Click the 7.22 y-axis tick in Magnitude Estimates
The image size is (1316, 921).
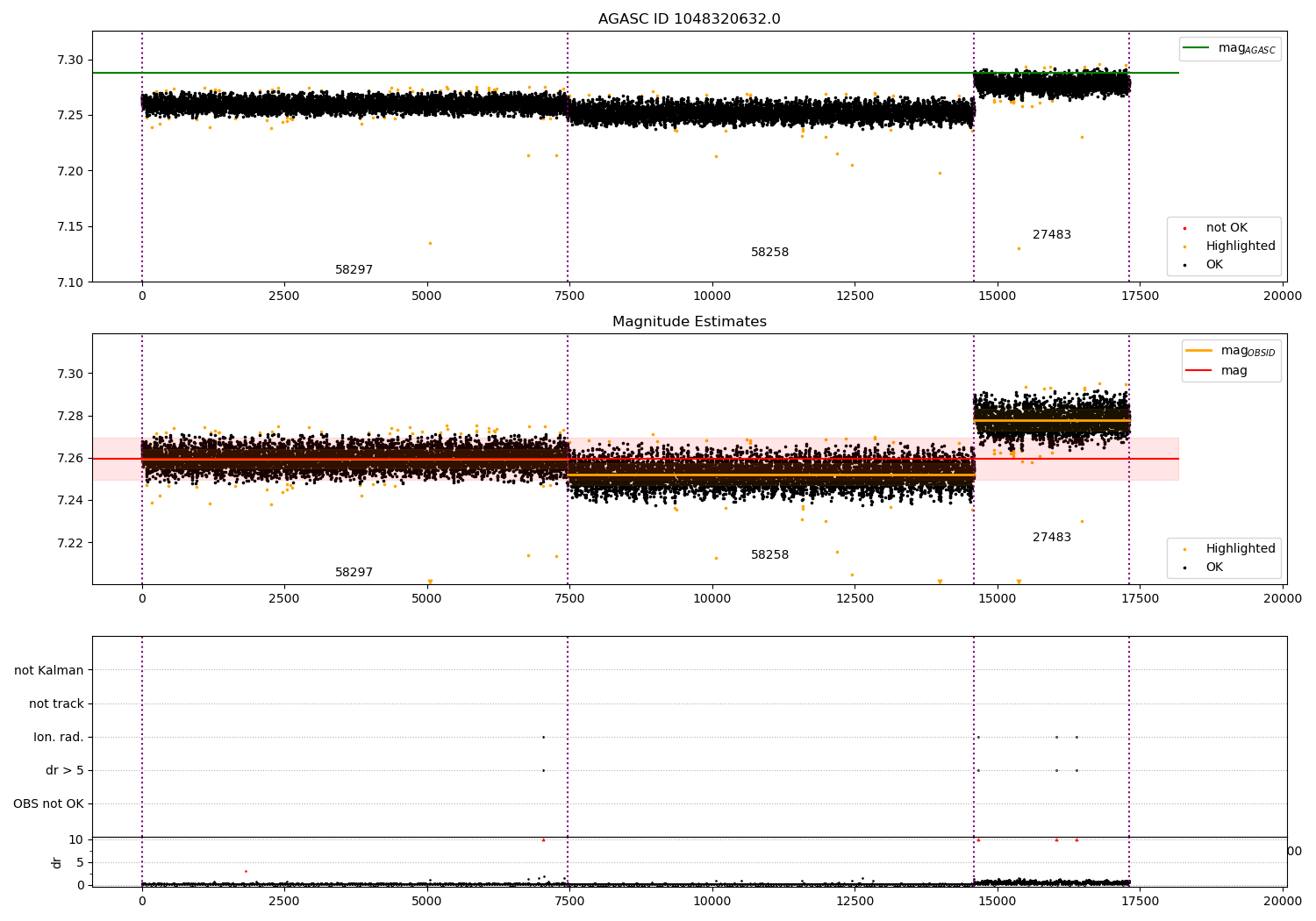pos(69,543)
